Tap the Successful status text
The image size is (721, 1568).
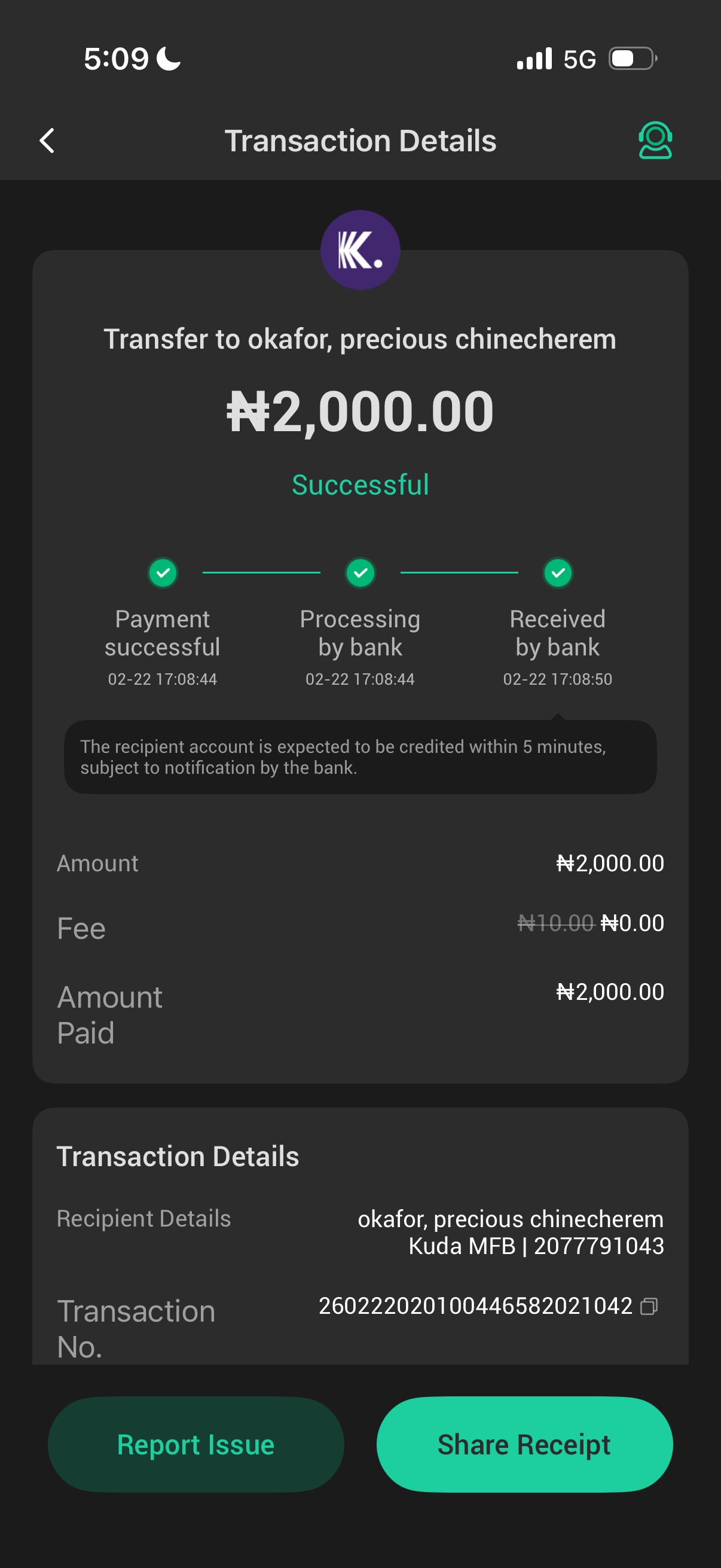[x=360, y=485]
